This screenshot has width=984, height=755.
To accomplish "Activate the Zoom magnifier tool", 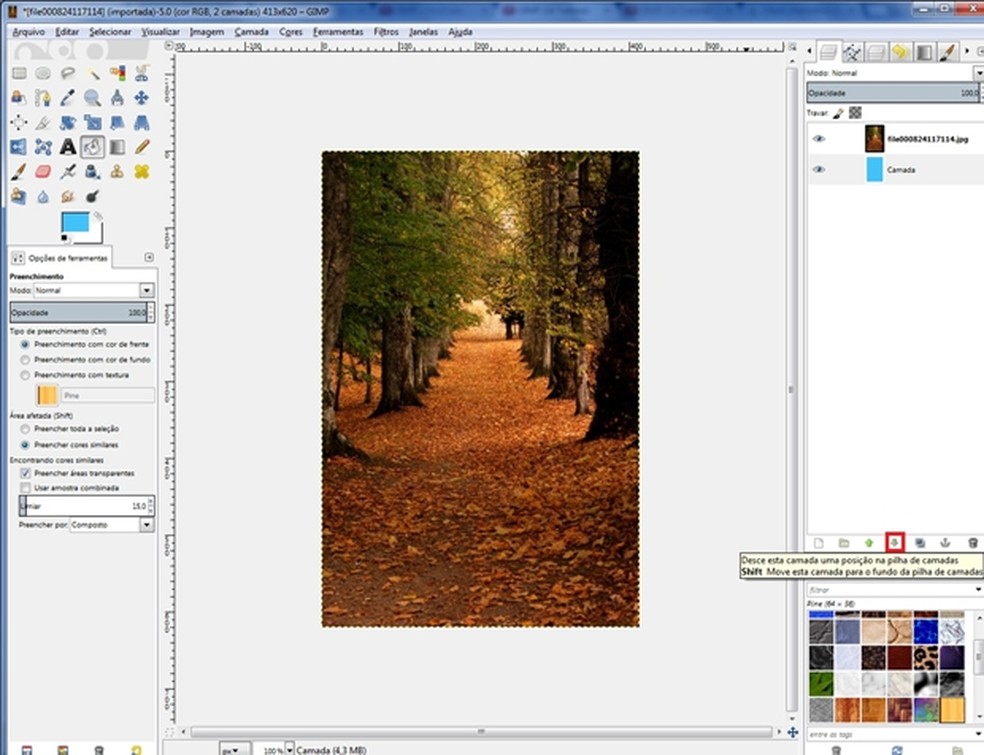I will 92,98.
